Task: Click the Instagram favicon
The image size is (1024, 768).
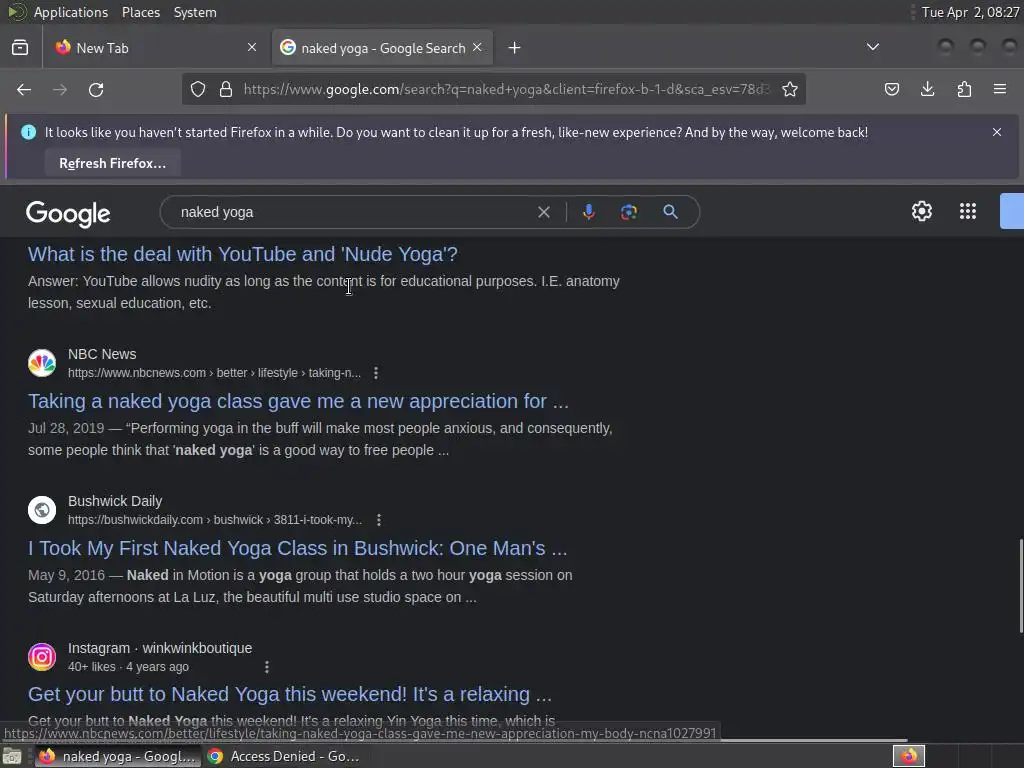Action: point(42,657)
